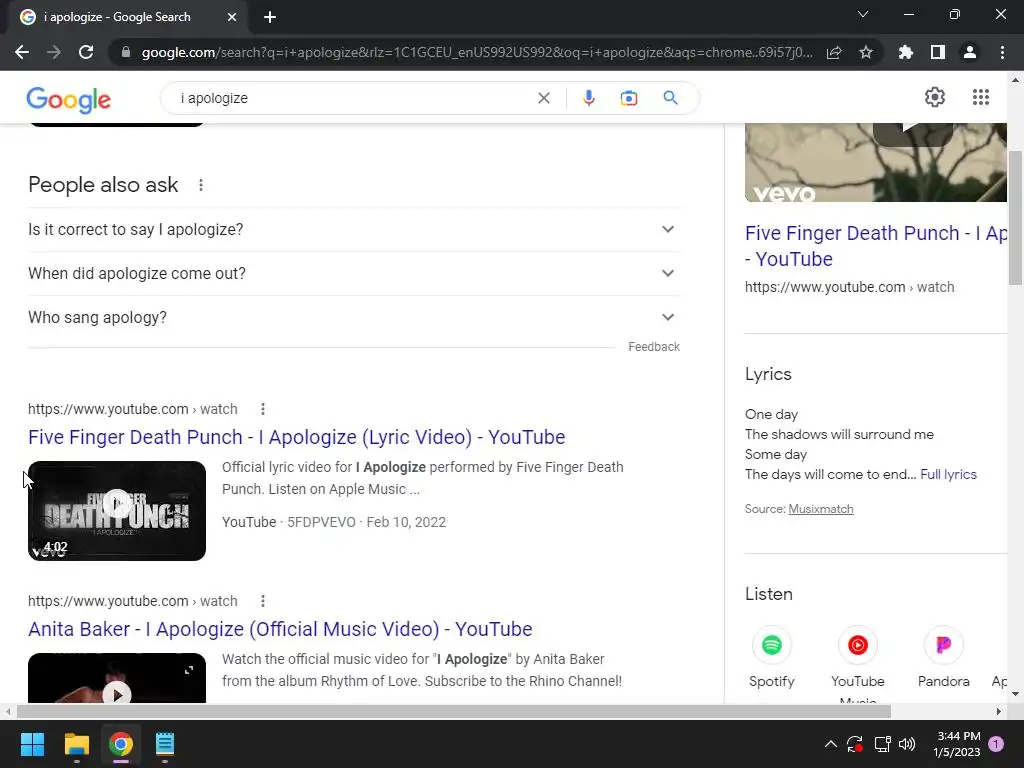Open the clock showing 3:44 PM
Image resolution: width=1024 pixels, height=768 pixels.
(x=957, y=744)
